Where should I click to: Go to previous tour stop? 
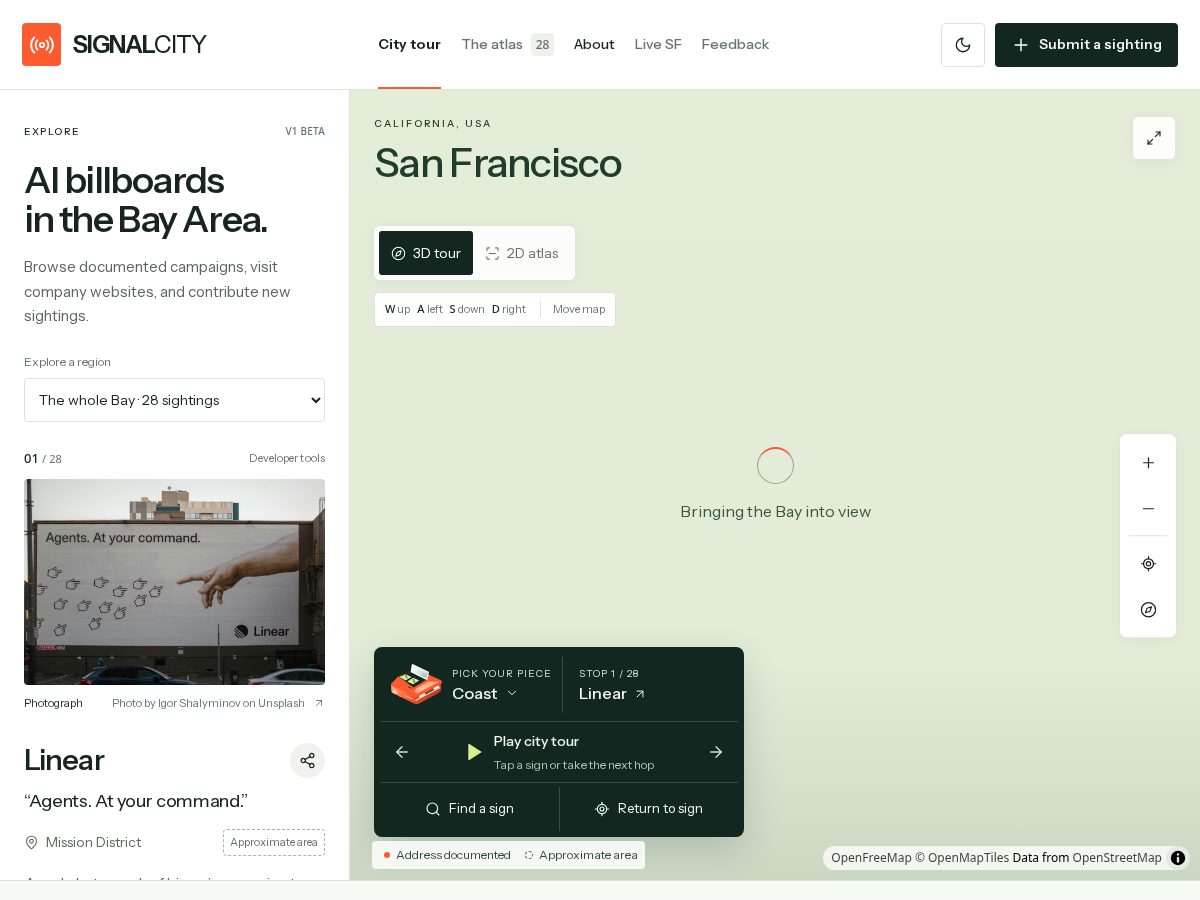[x=402, y=752]
